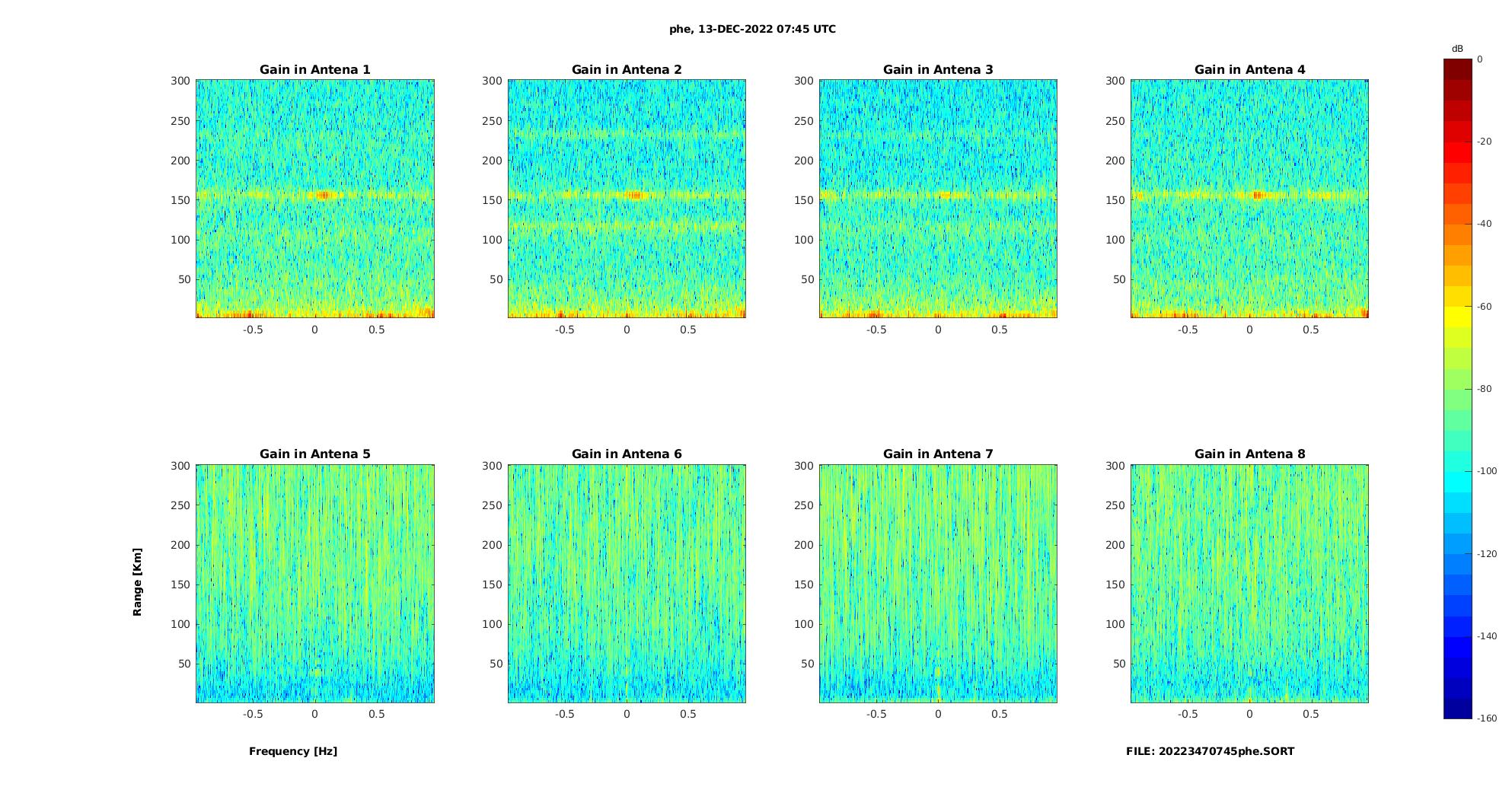The image size is (1512, 809).
Task: Click the dark red top of the colorbar
Action: pos(1457,69)
